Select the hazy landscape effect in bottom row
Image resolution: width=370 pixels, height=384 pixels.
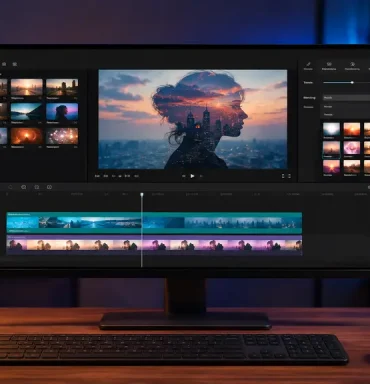pyautogui.click(x=352, y=167)
